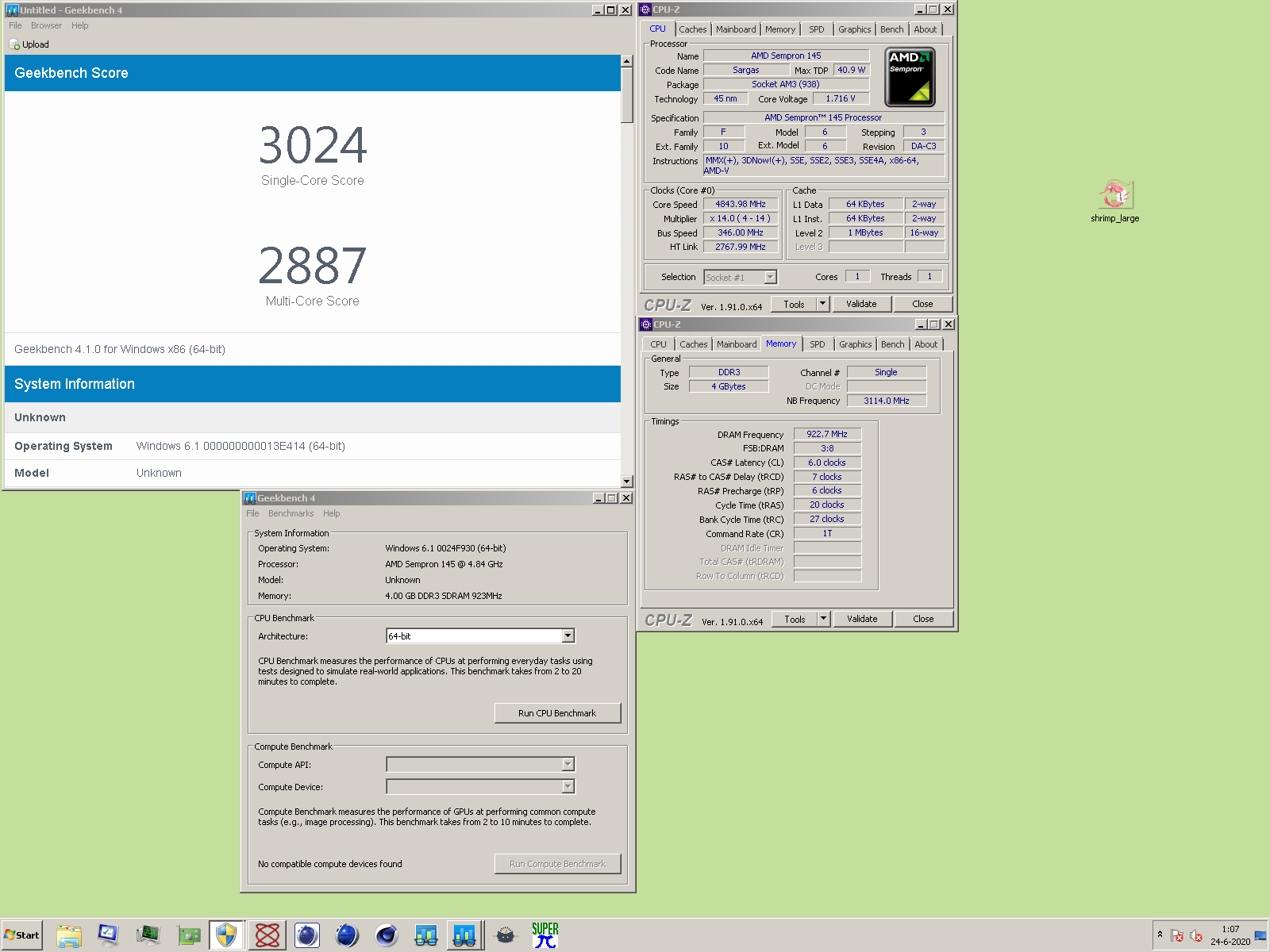Open Benchmarks menu in Geekbench 4 launcher
Image resolution: width=1270 pixels, height=952 pixels.
point(291,513)
